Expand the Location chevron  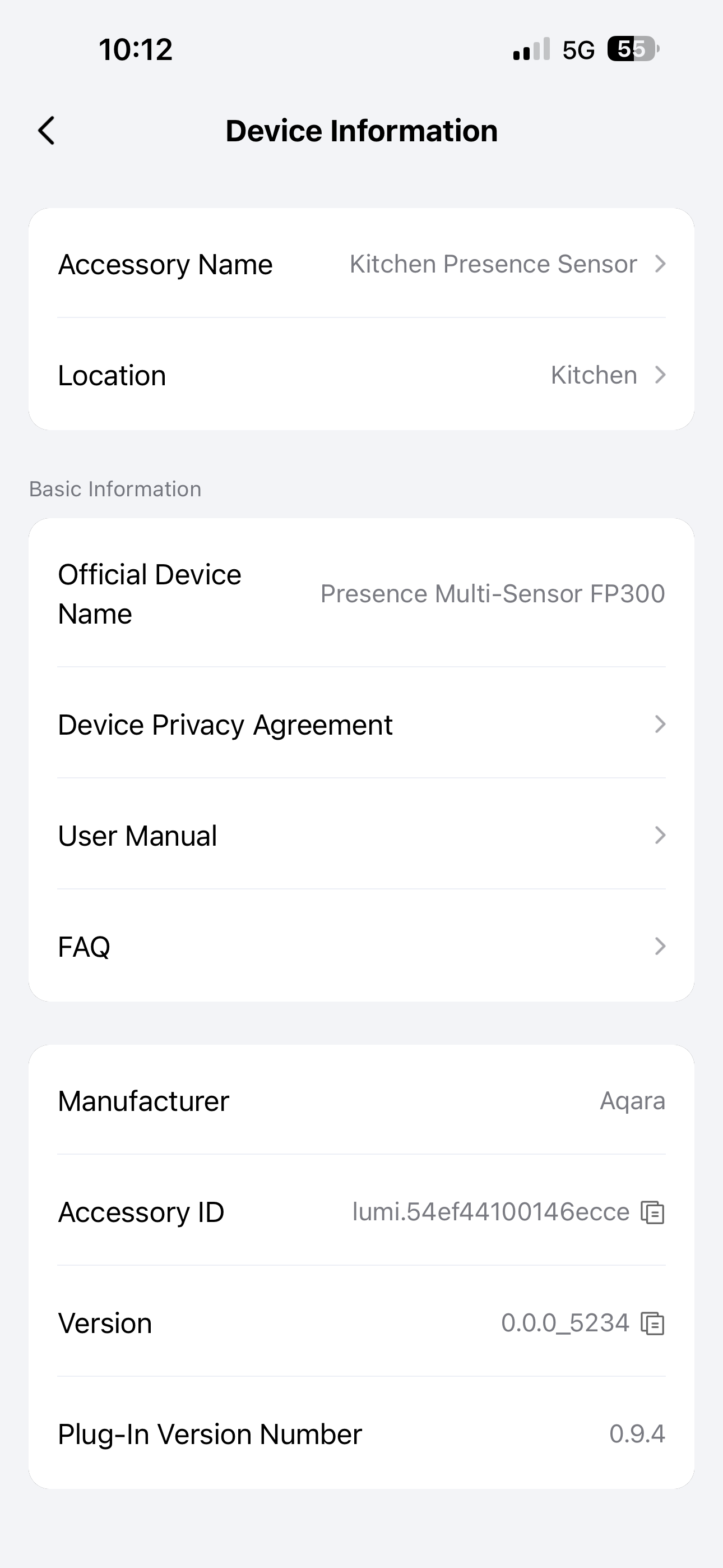click(660, 375)
